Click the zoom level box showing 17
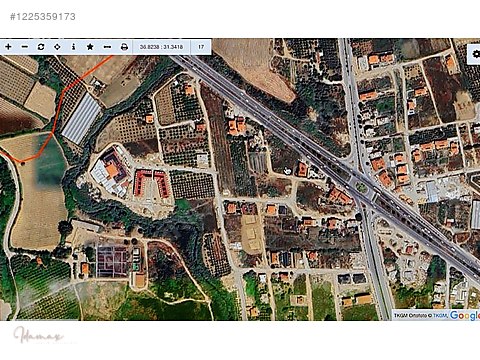Image resolution: width=480 pixels, height=360 pixels. tap(201, 47)
